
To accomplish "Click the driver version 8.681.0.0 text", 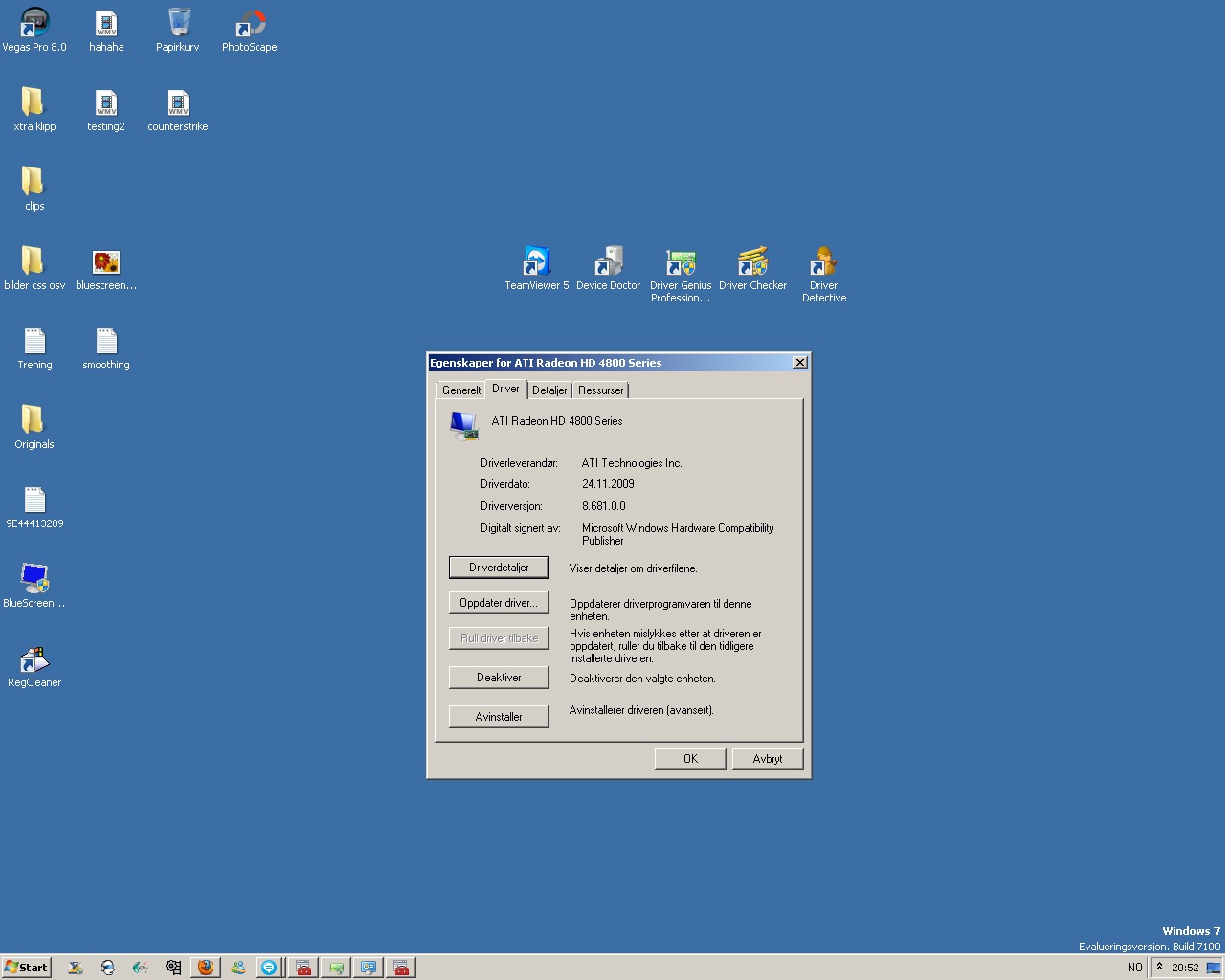I will coord(604,506).
